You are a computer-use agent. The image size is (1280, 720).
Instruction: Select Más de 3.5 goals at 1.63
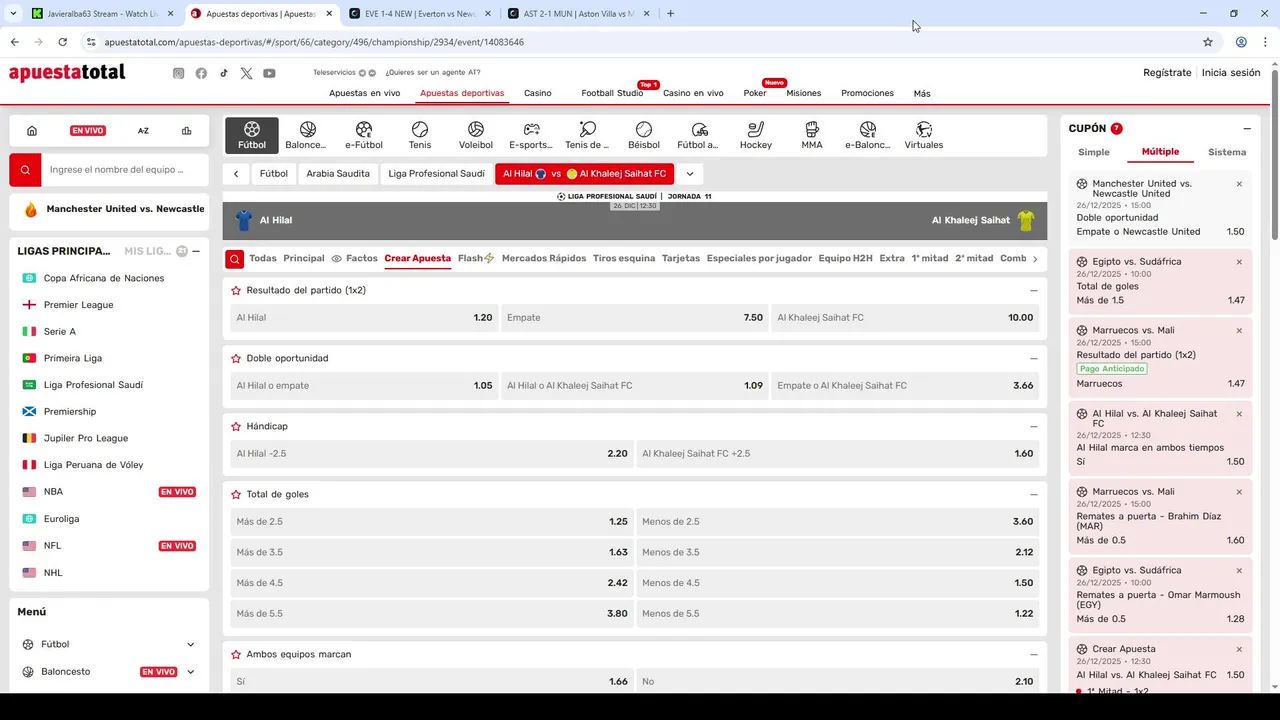(x=432, y=552)
